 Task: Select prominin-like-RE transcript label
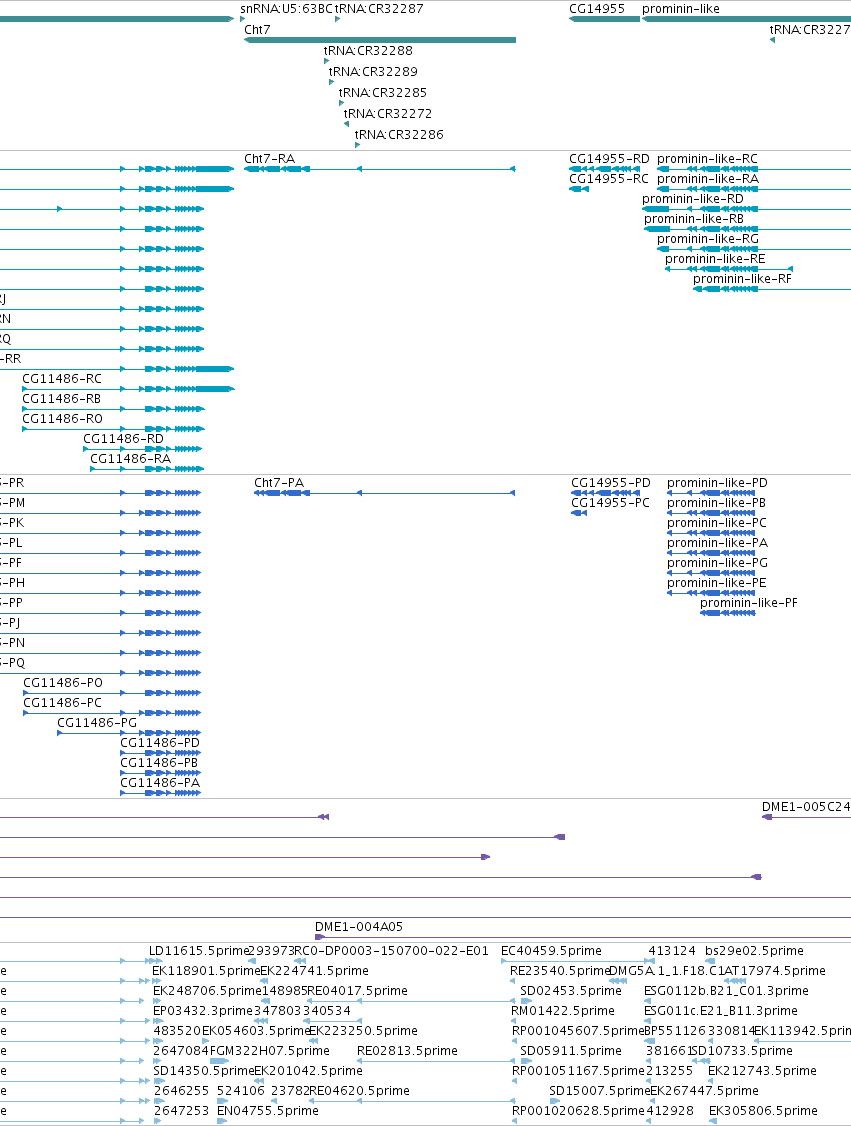click(715, 259)
